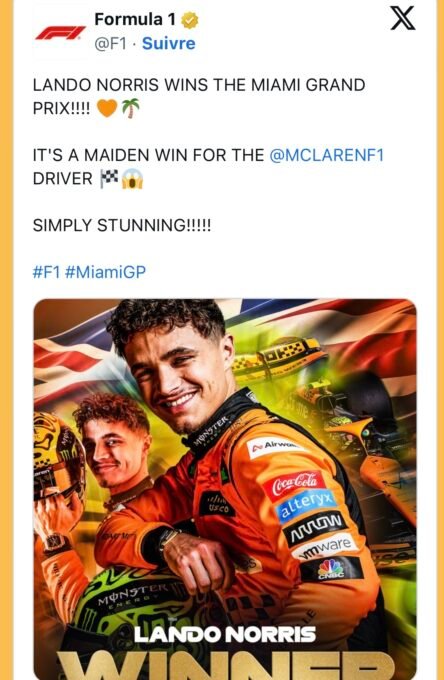The width and height of the screenshot is (444, 680).
Task: Click the palm tree emoji
Action: 130,108
